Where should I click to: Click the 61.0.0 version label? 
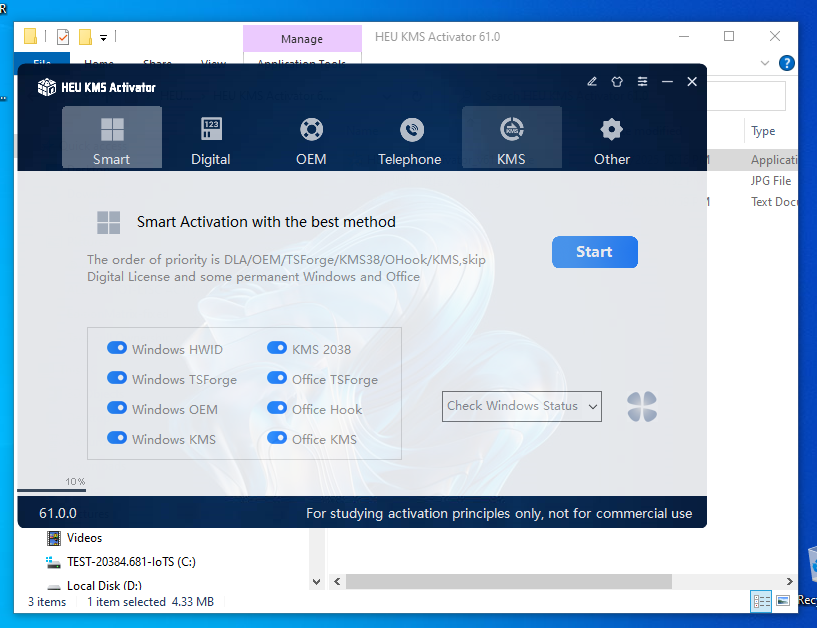(x=58, y=513)
